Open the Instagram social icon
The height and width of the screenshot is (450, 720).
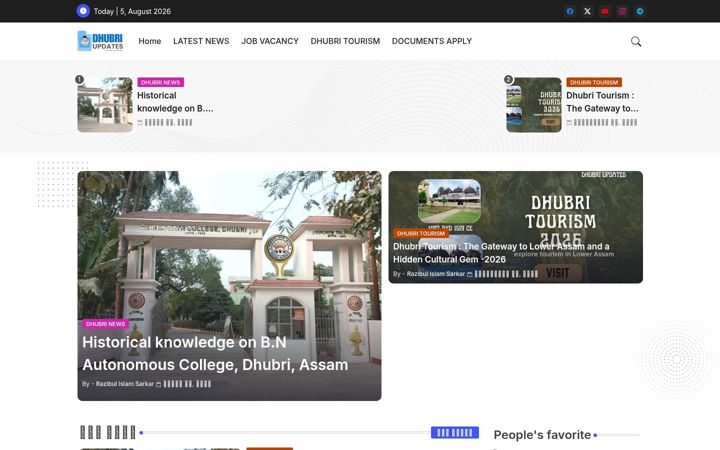622,11
